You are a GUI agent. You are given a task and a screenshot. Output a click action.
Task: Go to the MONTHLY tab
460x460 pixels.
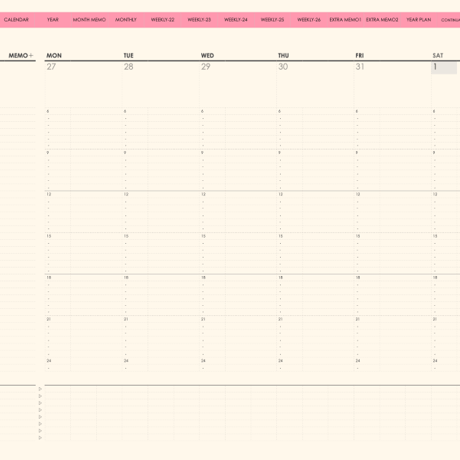[126, 20]
